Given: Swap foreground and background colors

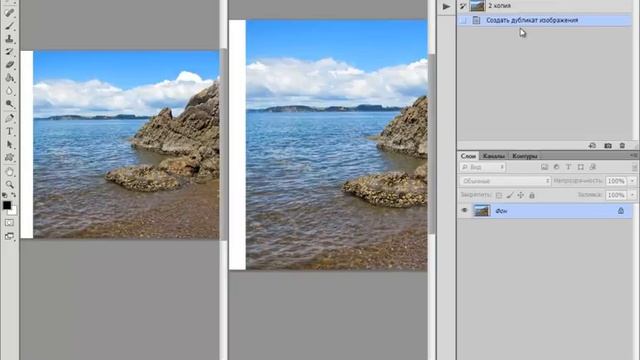Looking at the screenshot, I should pyautogui.click(x=13, y=195).
